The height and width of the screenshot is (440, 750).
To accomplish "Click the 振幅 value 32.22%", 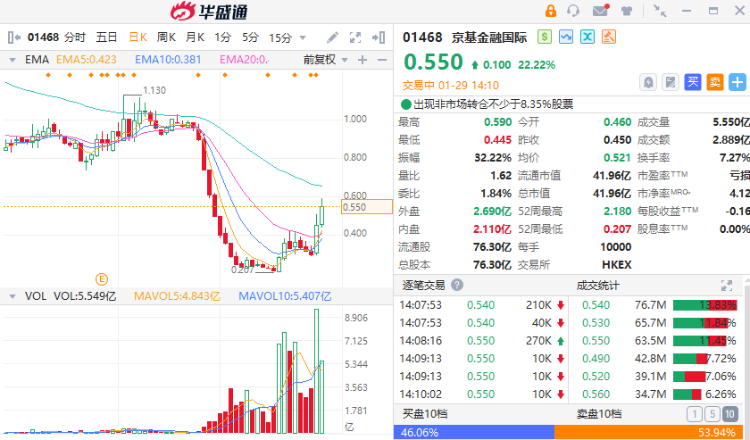I will pos(493,157).
